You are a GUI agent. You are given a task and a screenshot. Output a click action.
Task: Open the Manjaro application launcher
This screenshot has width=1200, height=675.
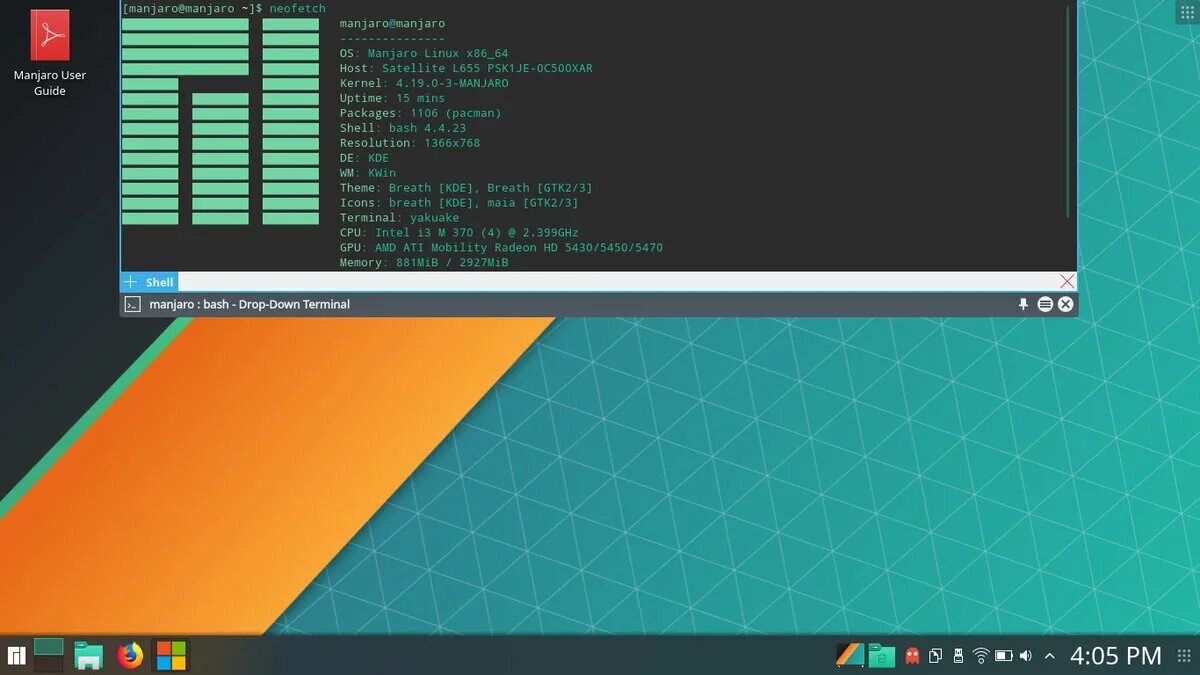click(16, 656)
